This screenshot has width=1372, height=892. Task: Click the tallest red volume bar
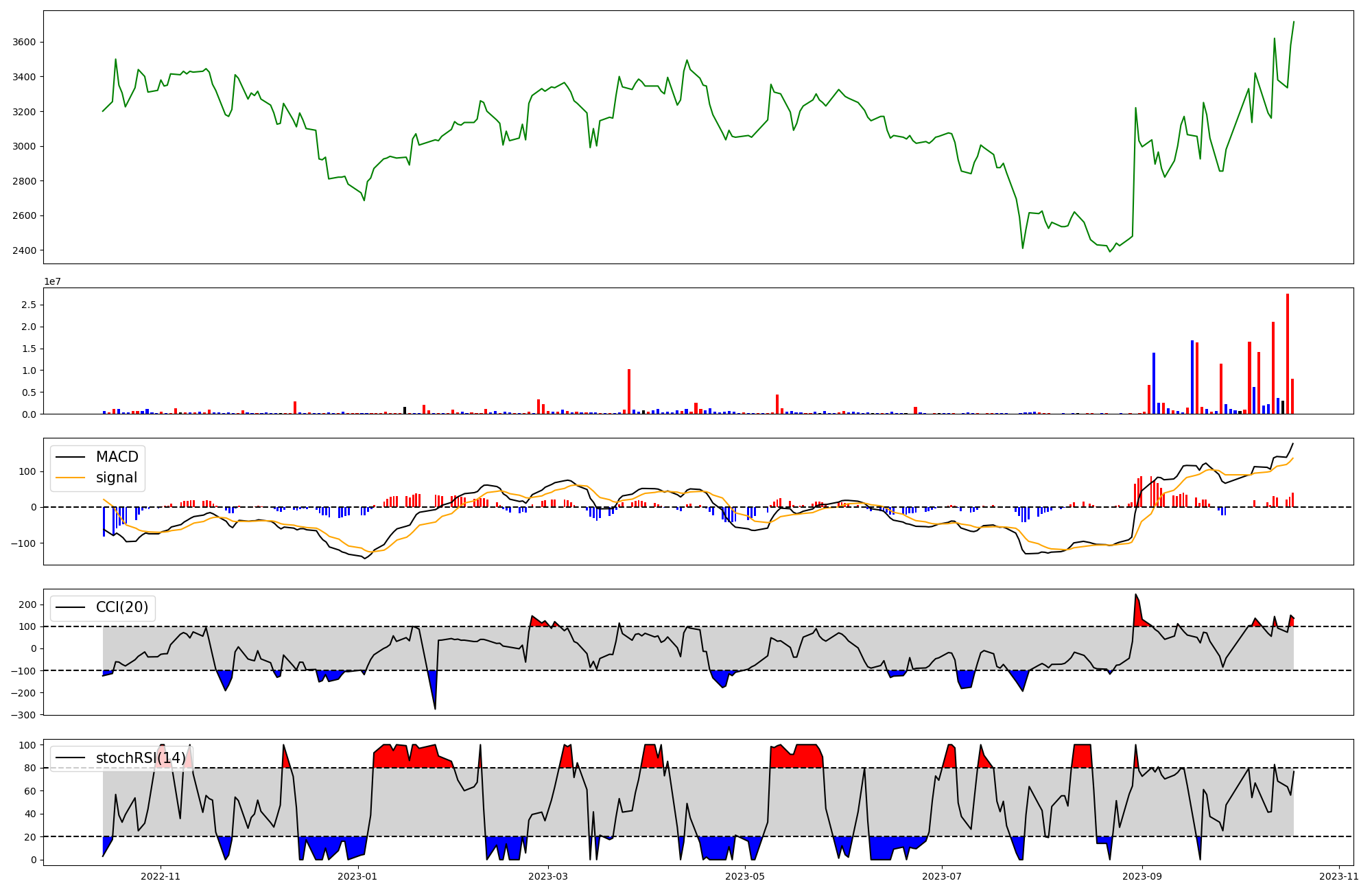(x=1288, y=353)
